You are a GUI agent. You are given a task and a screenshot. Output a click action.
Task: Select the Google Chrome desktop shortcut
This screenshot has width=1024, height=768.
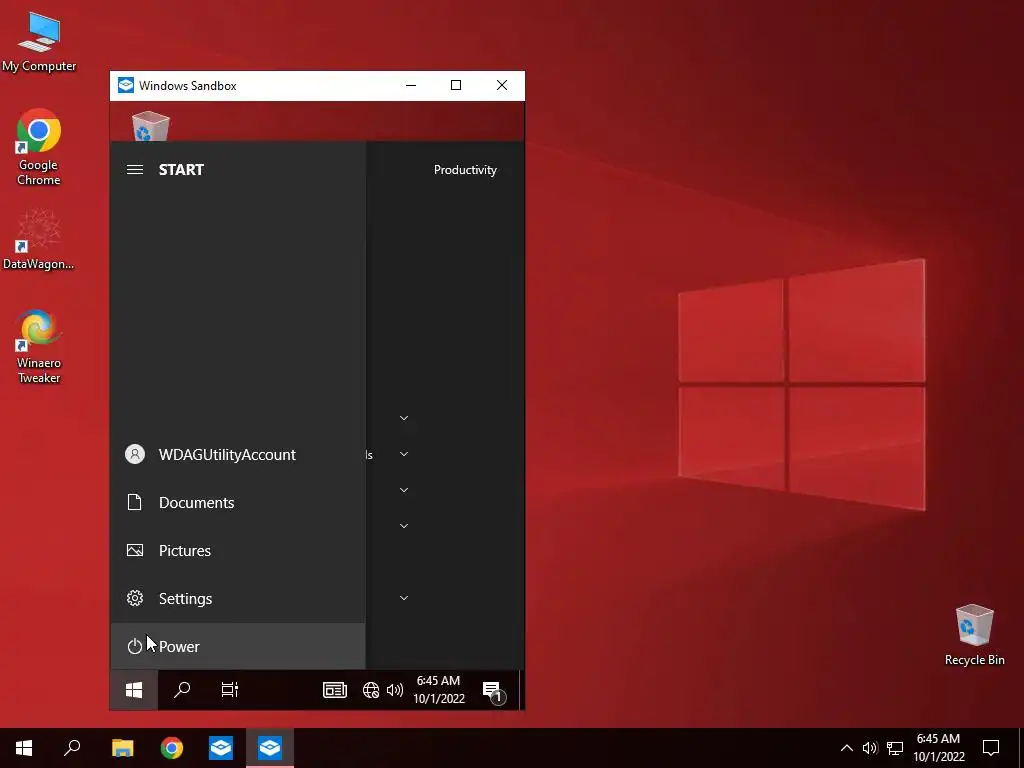pos(39,148)
